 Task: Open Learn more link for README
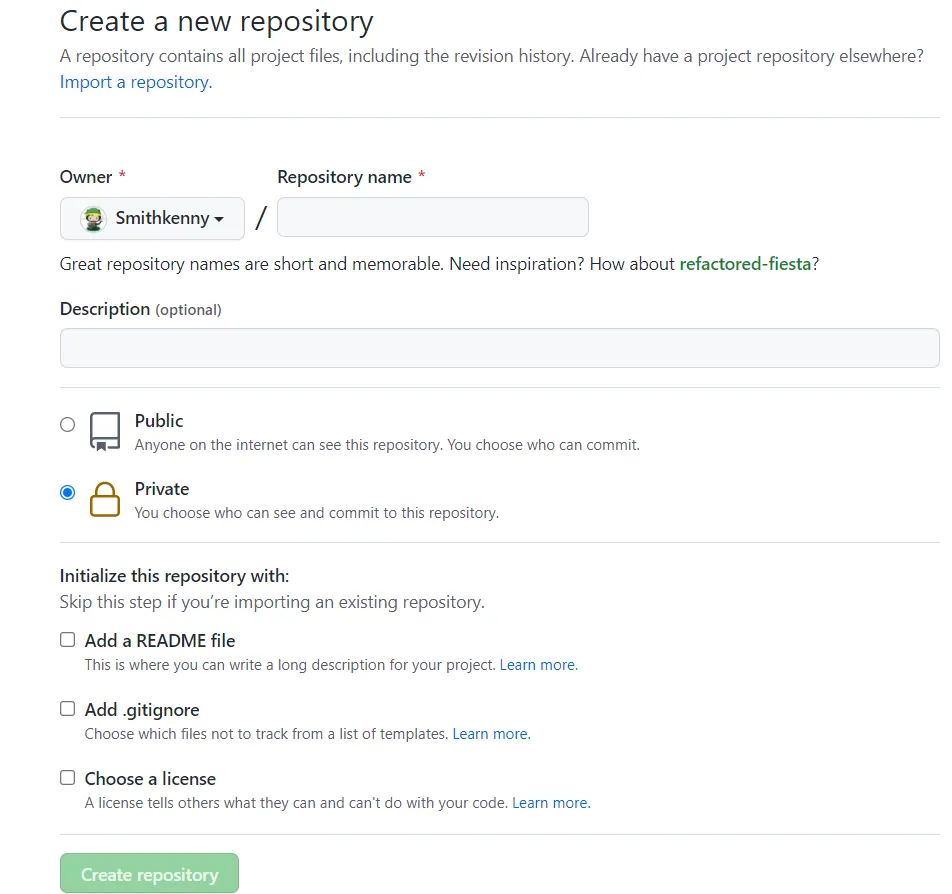coord(538,665)
